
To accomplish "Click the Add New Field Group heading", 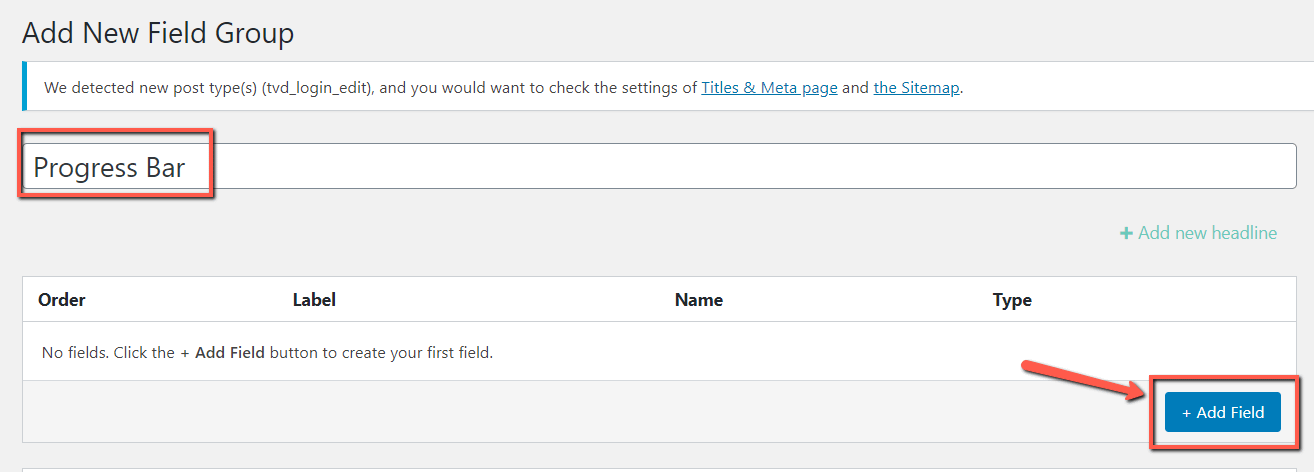I will (x=158, y=34).
